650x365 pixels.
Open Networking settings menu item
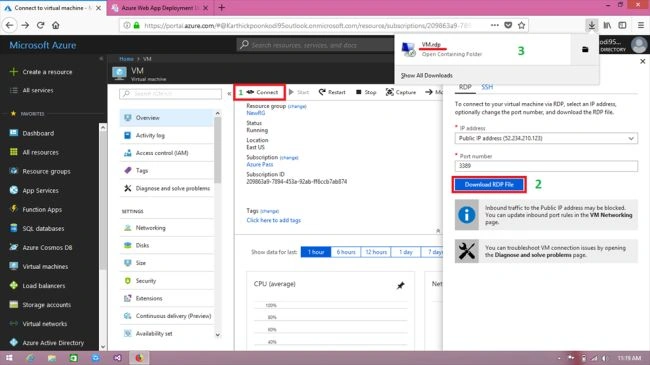pyautogui.click(x=167, y=228)
